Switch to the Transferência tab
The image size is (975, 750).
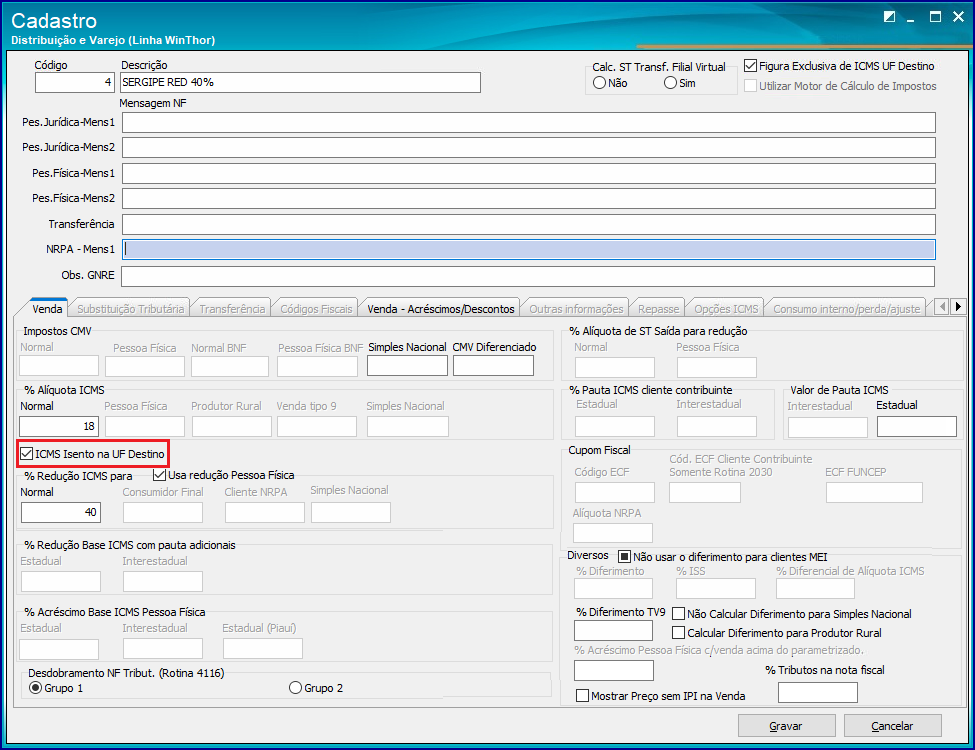(x=232, y=309)
